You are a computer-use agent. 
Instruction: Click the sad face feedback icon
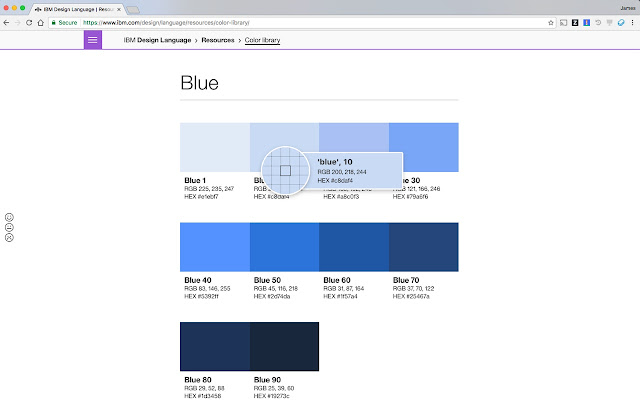coord(9,238)
